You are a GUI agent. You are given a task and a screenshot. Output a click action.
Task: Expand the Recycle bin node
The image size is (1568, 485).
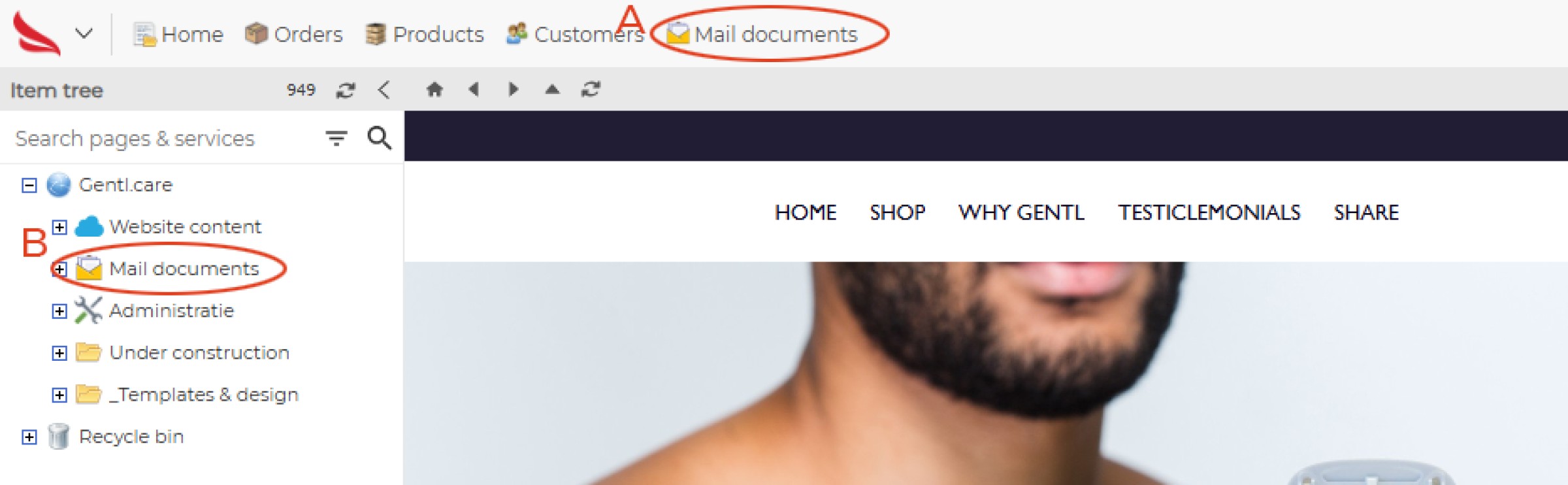click(x=29, y=437)
